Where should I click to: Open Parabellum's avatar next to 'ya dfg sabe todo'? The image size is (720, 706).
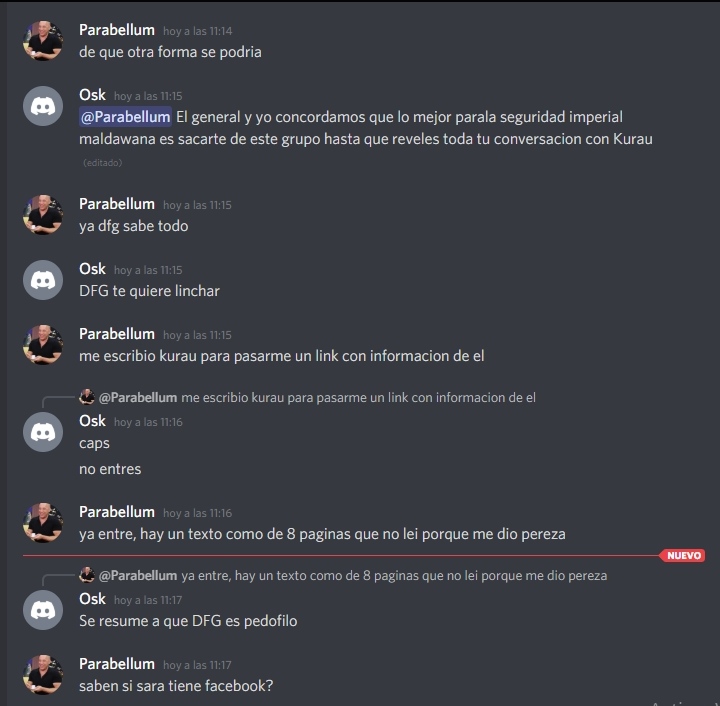pyautogui.click(x=43, y=215)
